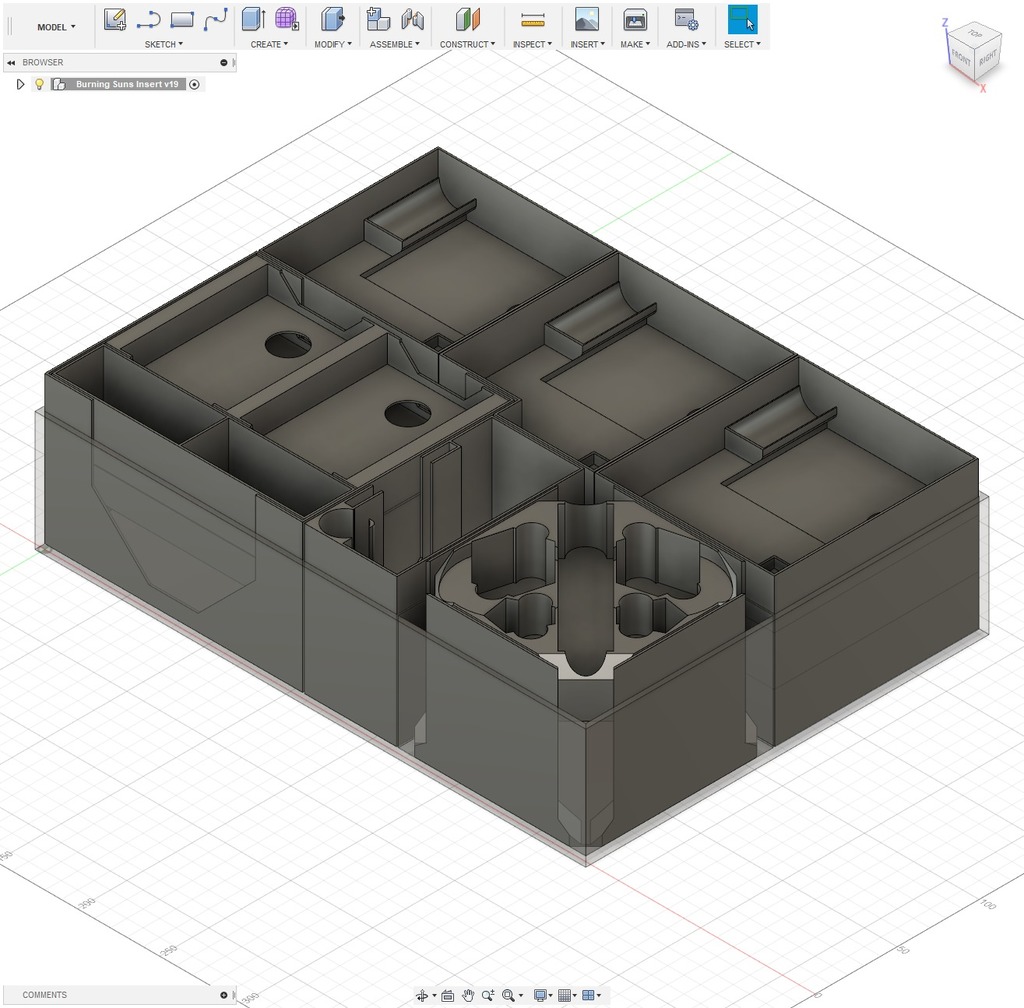Select the Press Pull modify tool
Viewport: 1024px width, 1008px height.
tap(332, 20)
